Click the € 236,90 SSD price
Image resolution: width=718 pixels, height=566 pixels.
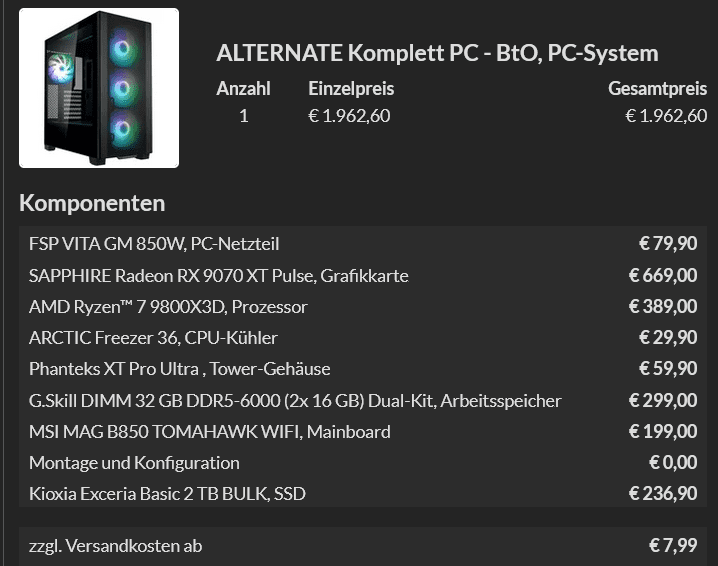pos(662,494)
